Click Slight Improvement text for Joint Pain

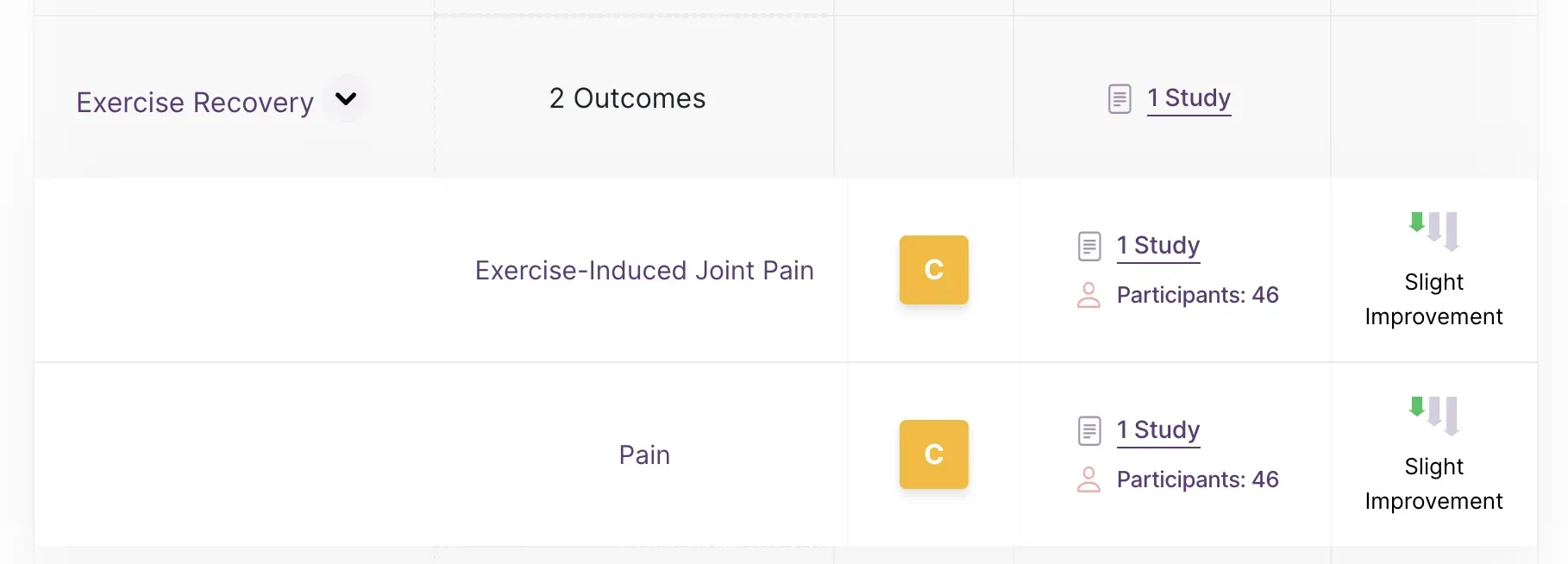tap(1433, 299)
